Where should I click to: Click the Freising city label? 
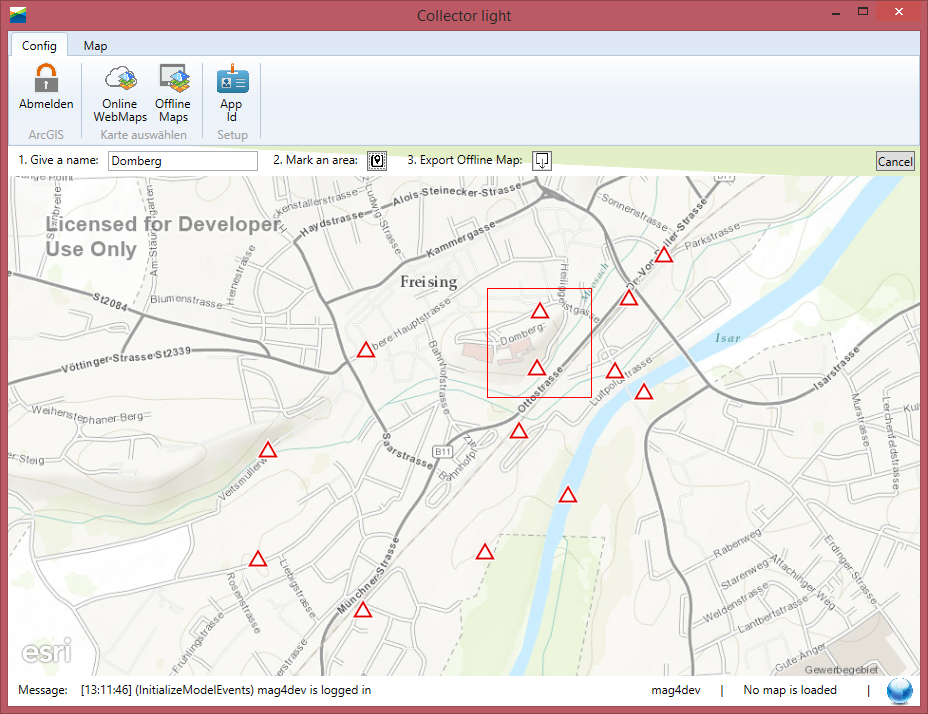pos(428,282)
